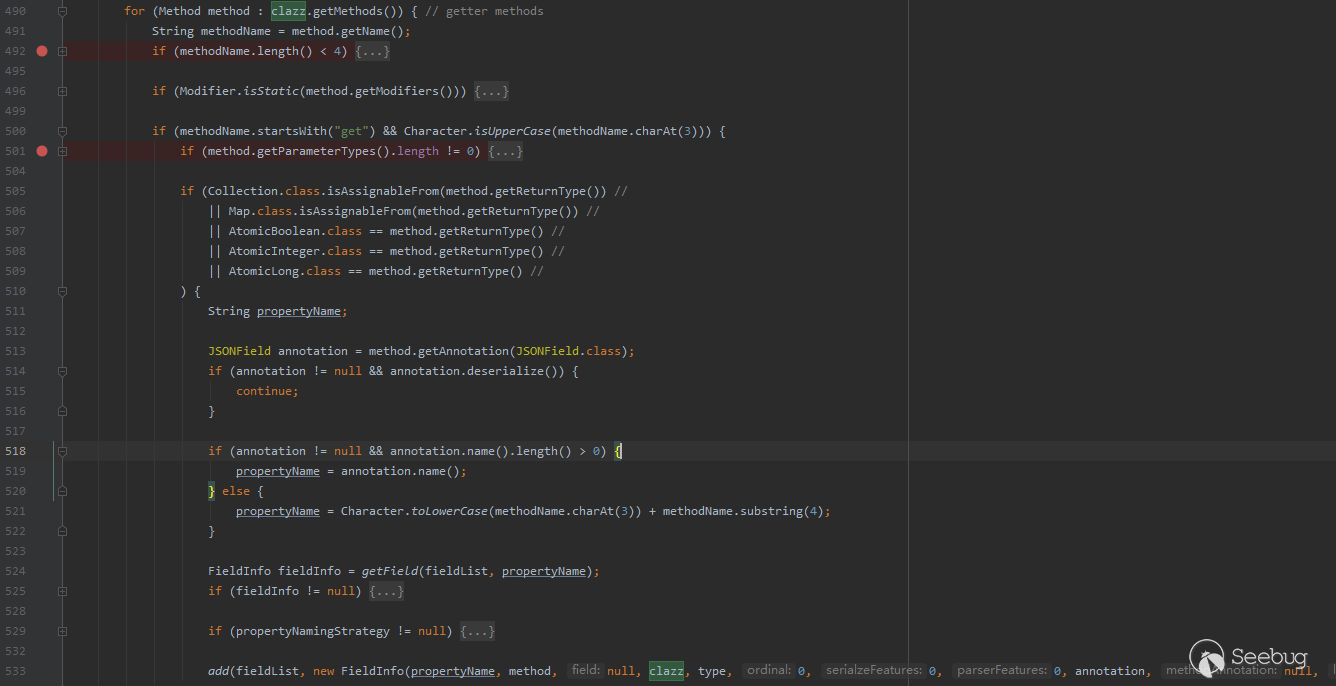Toggle the red breakpoint at line 501
The width and height of the screenshot is (1336, 686).
tap(42, 151)
